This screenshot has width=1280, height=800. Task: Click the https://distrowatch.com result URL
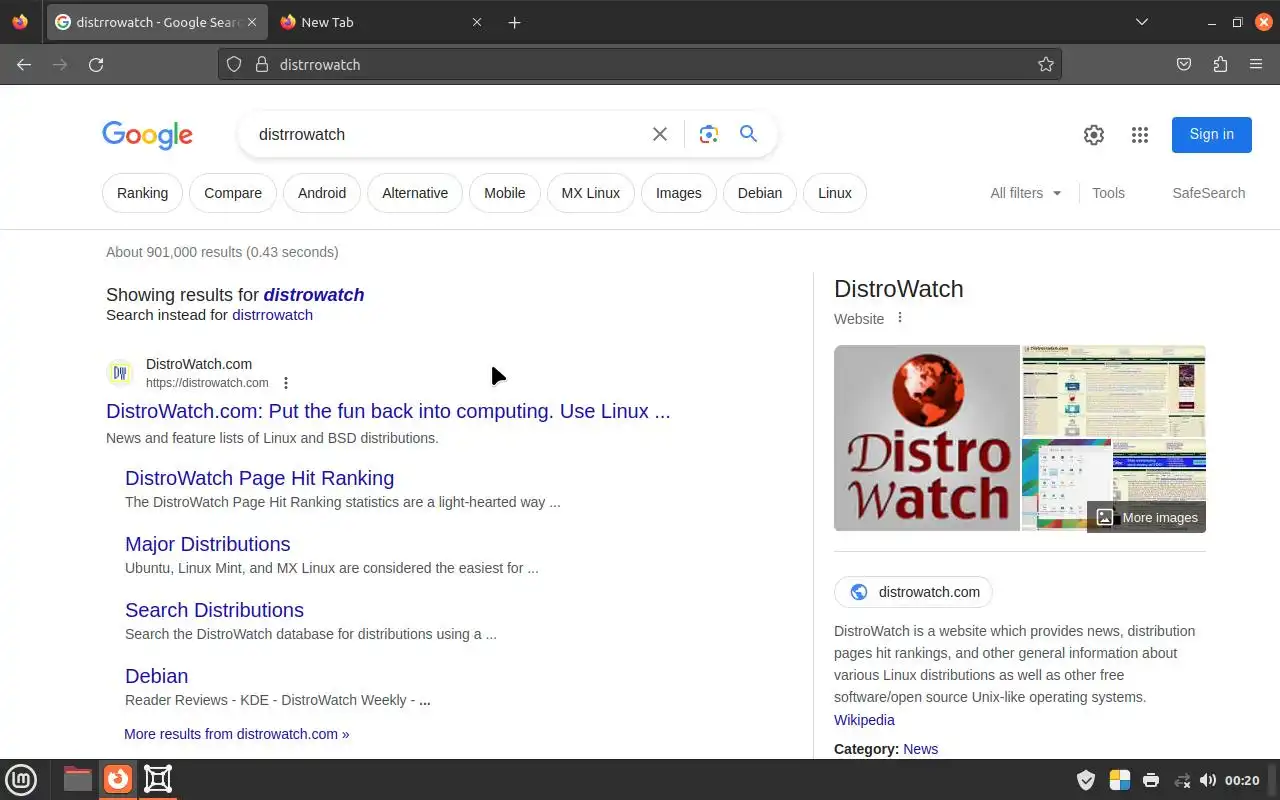click(207, 383)
